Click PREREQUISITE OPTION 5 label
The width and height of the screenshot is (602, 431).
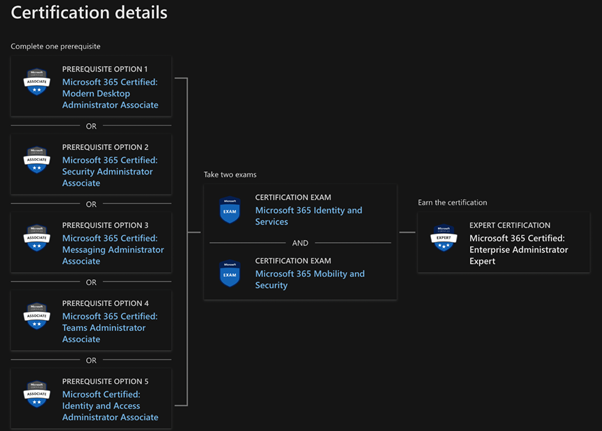105,381
